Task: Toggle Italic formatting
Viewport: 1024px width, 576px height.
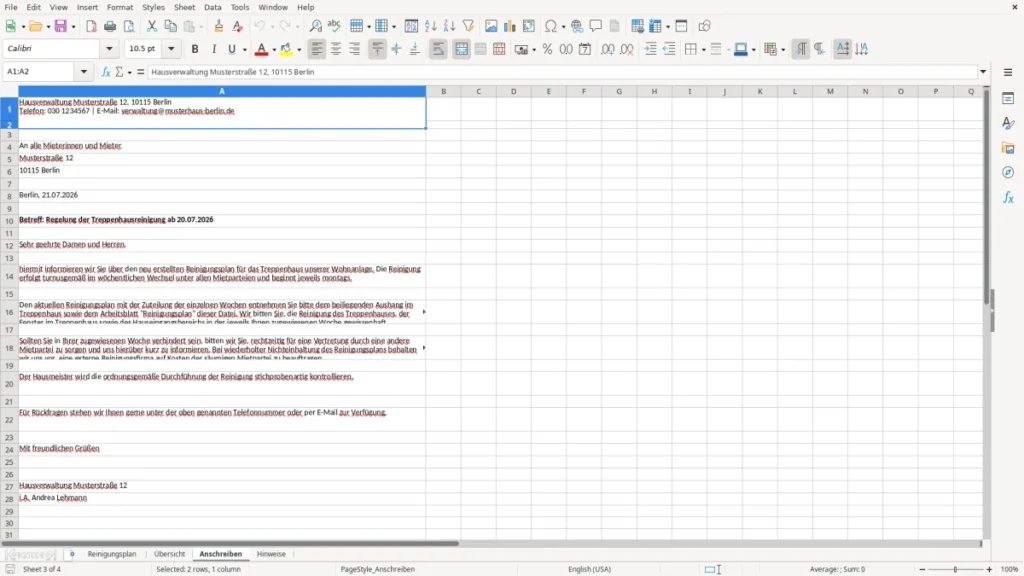Action: click(x=214, y=49)
